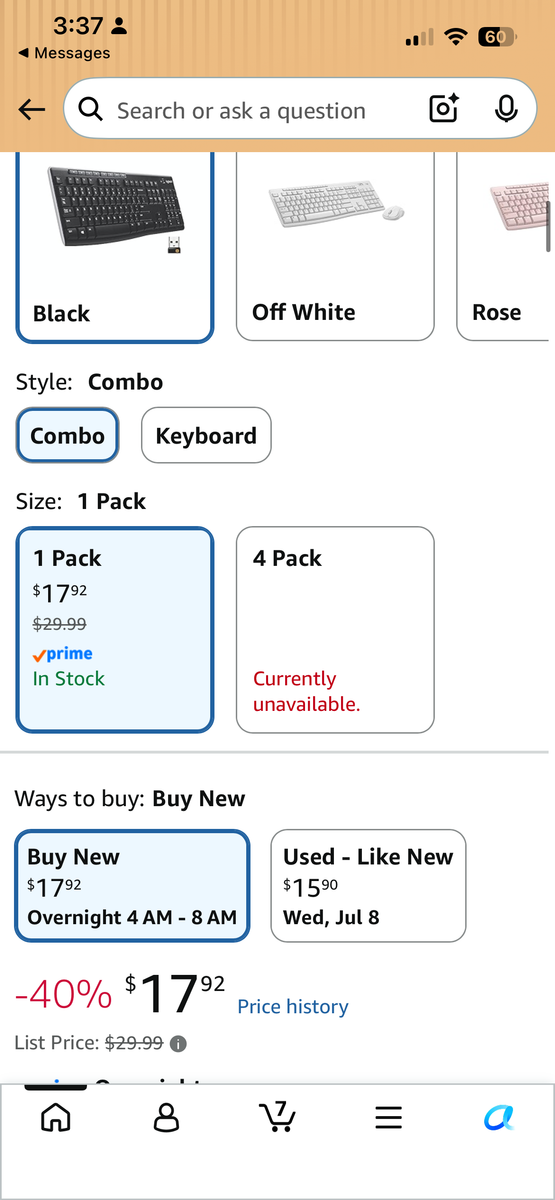Select the Buy New option

point(132,885)
